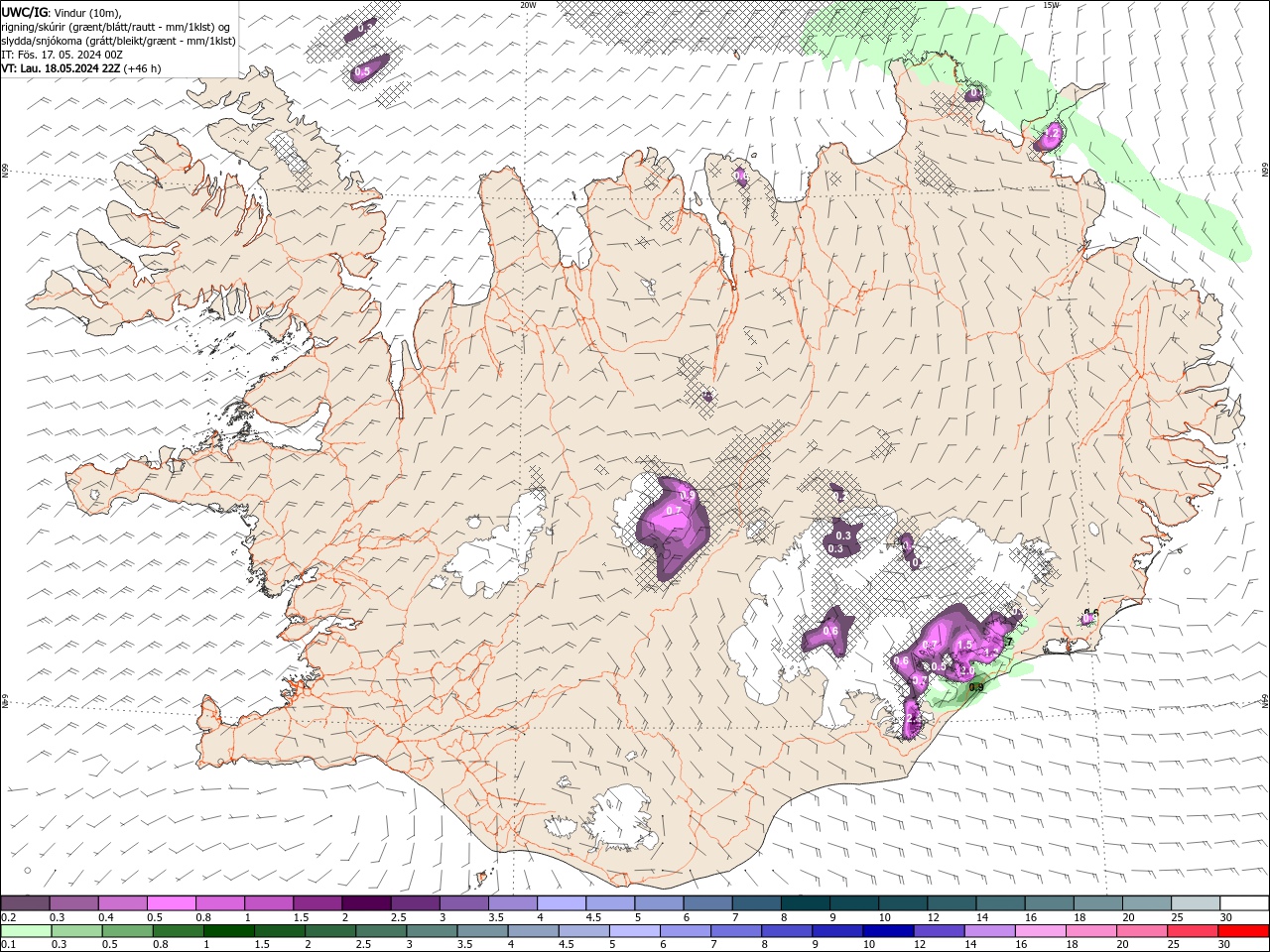Select the 1 darkest green swatch in the lower colorbar
Image resolution: width=1270 pixels, height=952 pixels.
(229, 931)
